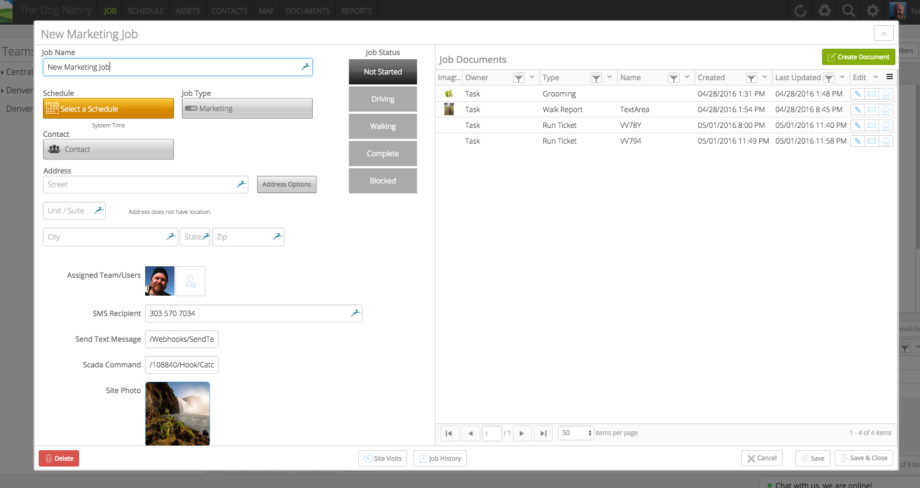The height and width of the screenshot is (488, 920).
Task: Open the Type column filter
Action: [596, 77]
